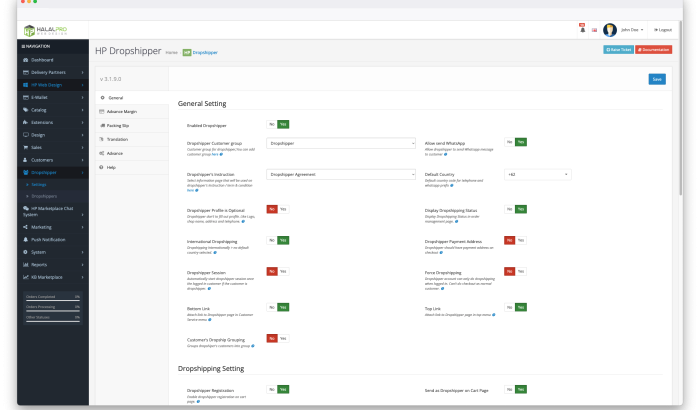
Task: Open the Advance Margin tab
Action: pos(132,112)
